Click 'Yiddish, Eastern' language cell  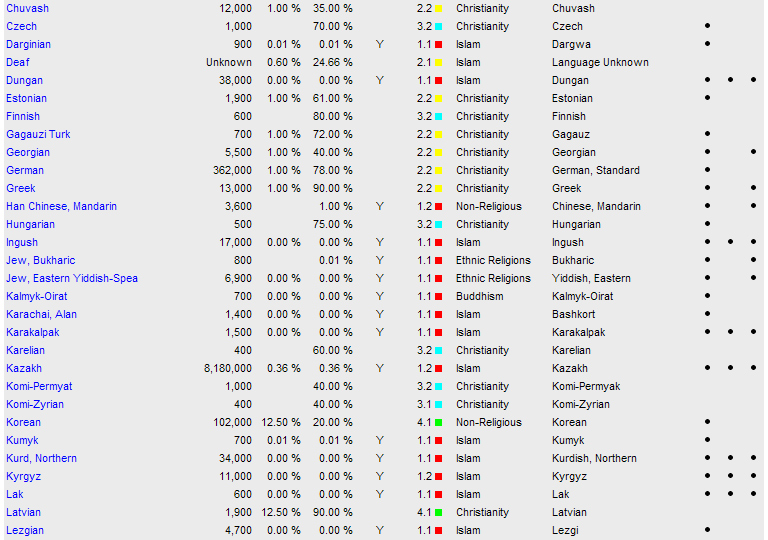click(x=592, y=278)
